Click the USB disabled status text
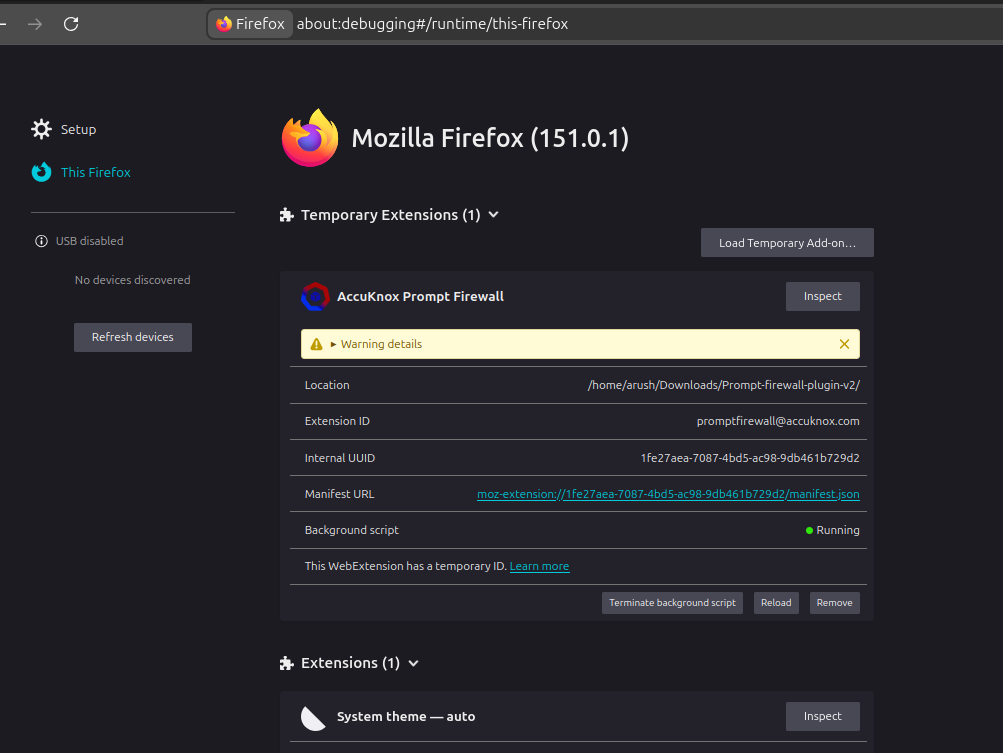 pos(90,241)
